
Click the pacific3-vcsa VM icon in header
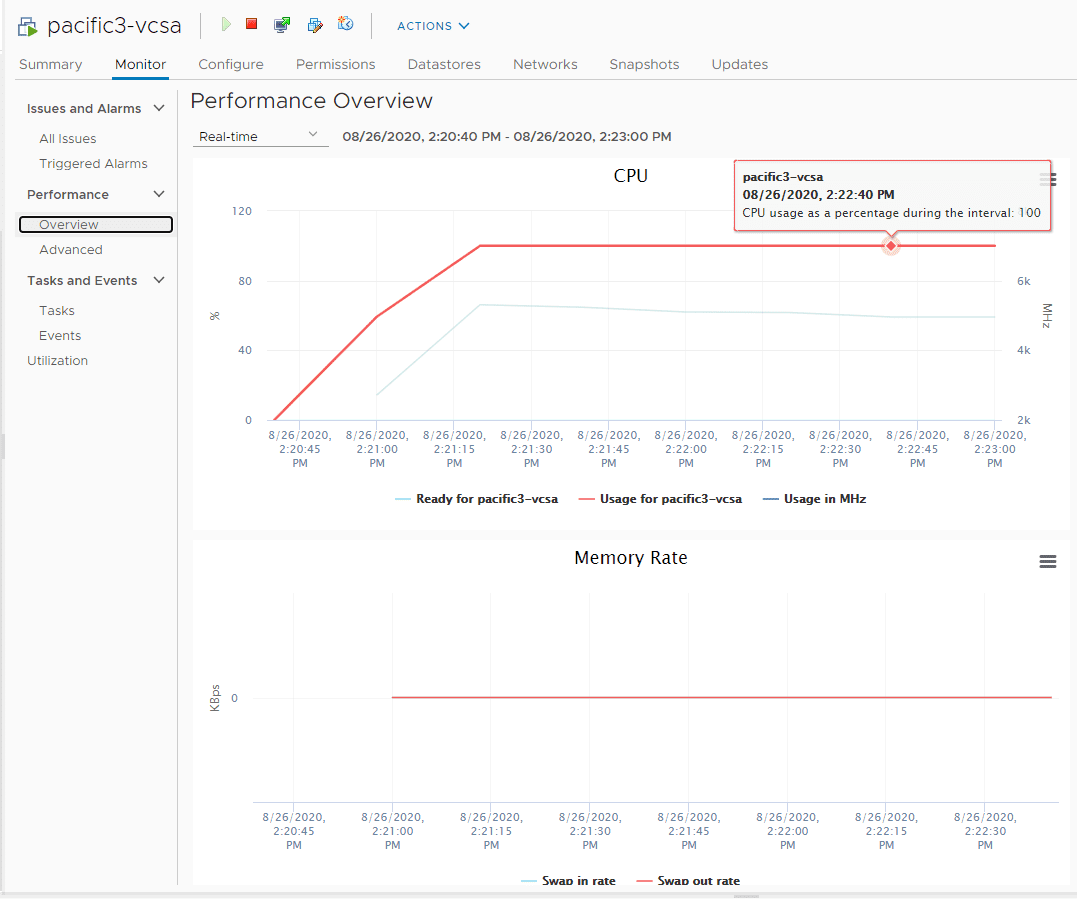coord(28,27)
